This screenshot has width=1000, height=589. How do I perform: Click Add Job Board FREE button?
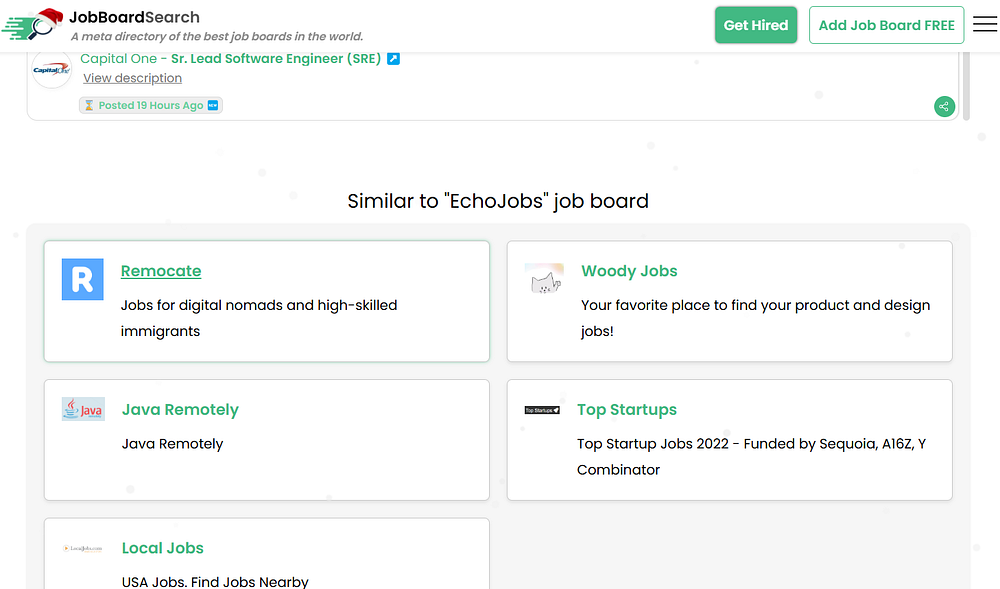886,25
